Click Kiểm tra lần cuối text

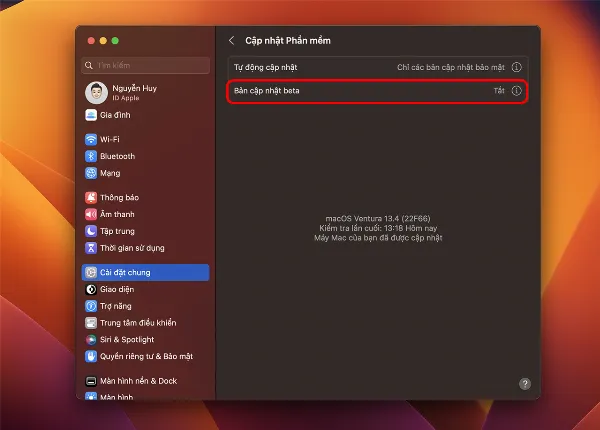378,228
